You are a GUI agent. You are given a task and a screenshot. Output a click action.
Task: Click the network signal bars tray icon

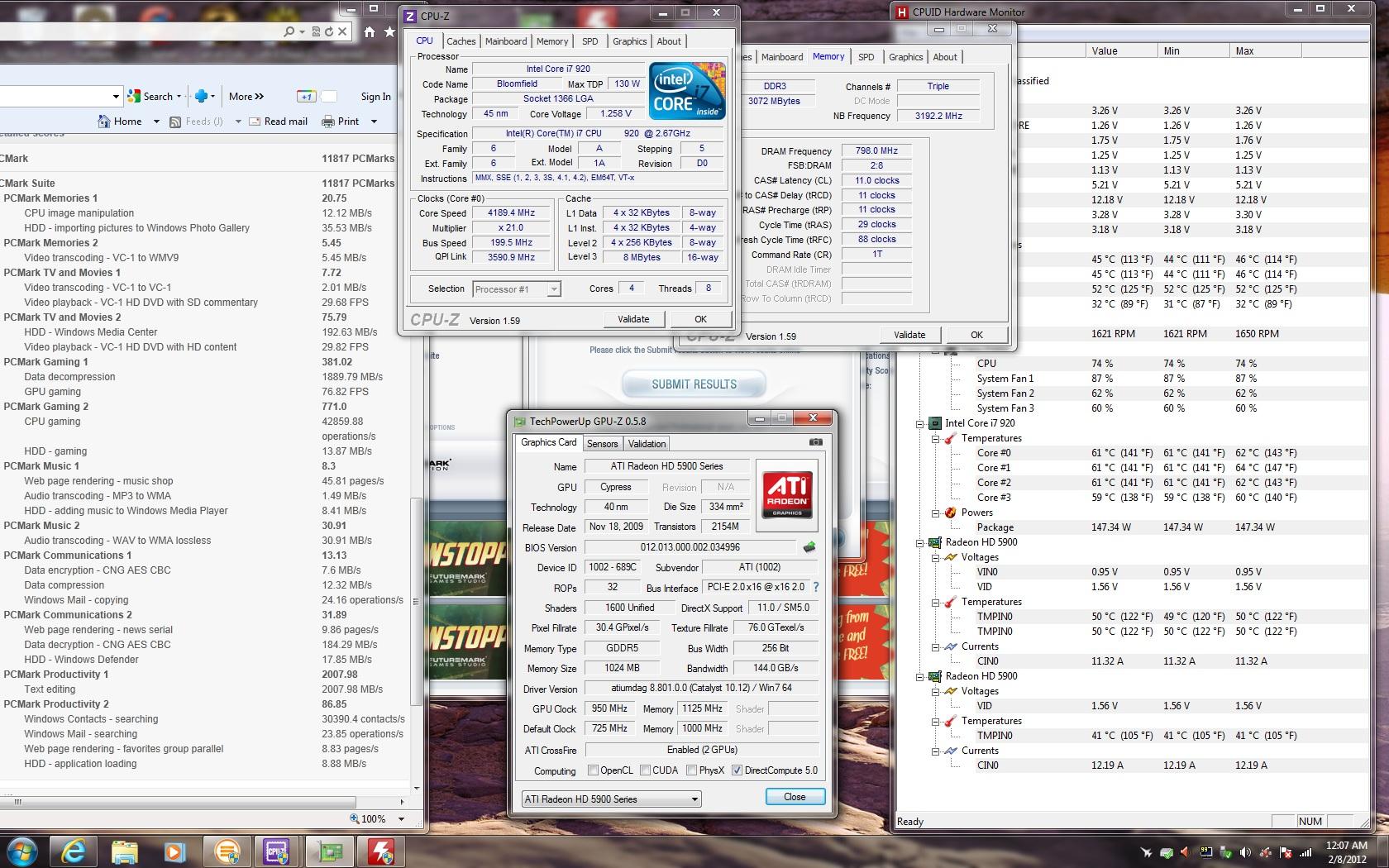1306,852
